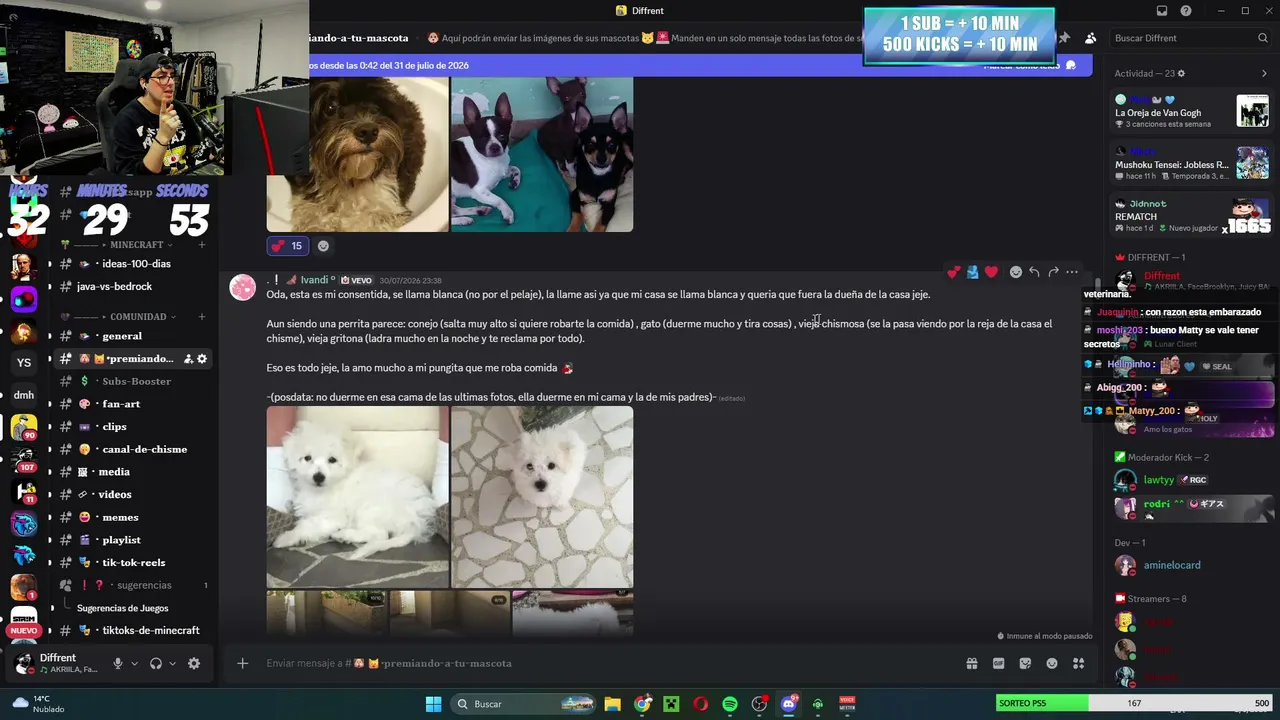Forward Ivandi's message with the forward arrow
Image resolution: width=1280 pixels, height=720 pixels.
(x=1053, y=272)
